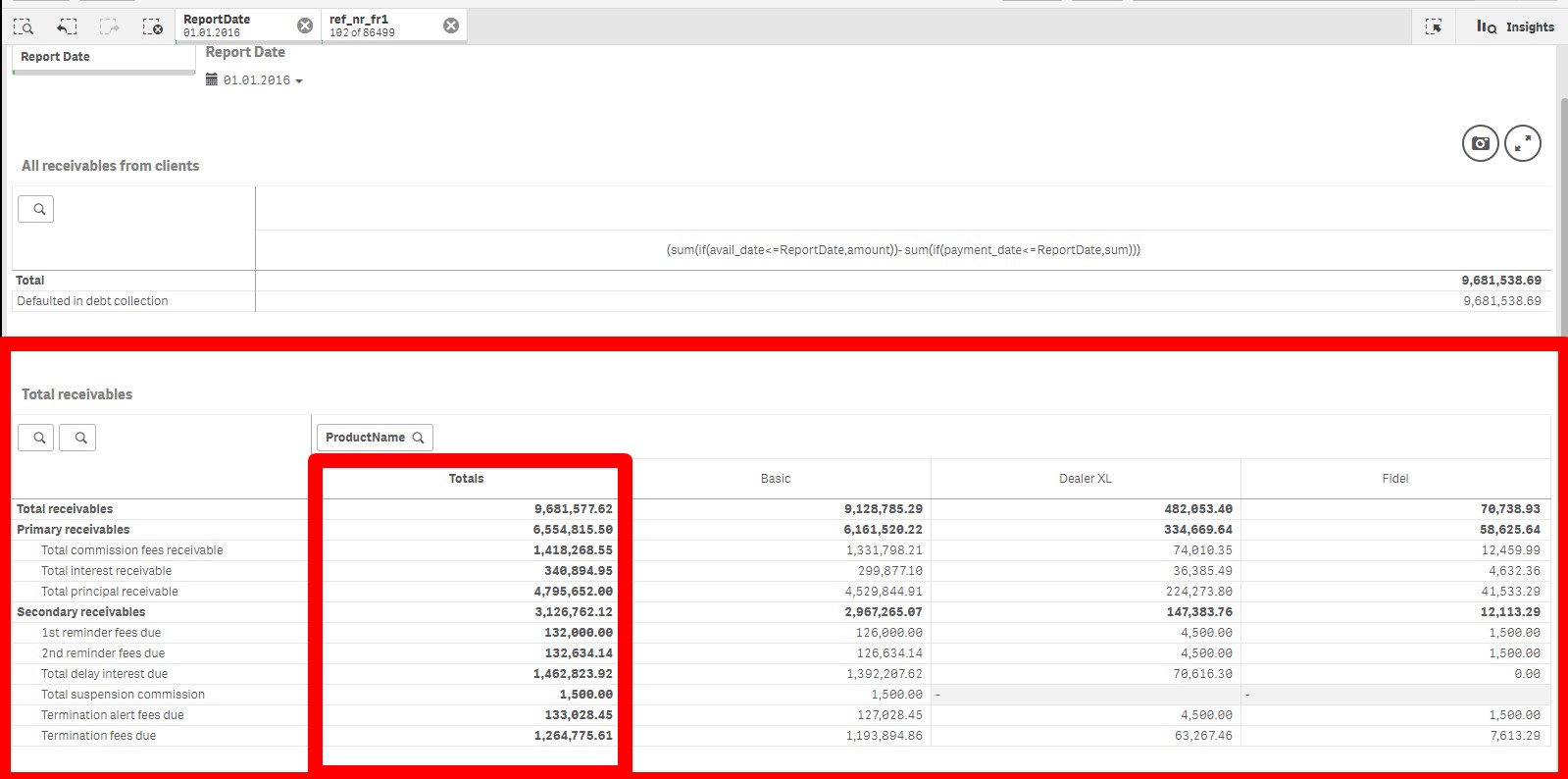
Task: Click the first search icon in Total receivables
Action: [x=36, y=438]
